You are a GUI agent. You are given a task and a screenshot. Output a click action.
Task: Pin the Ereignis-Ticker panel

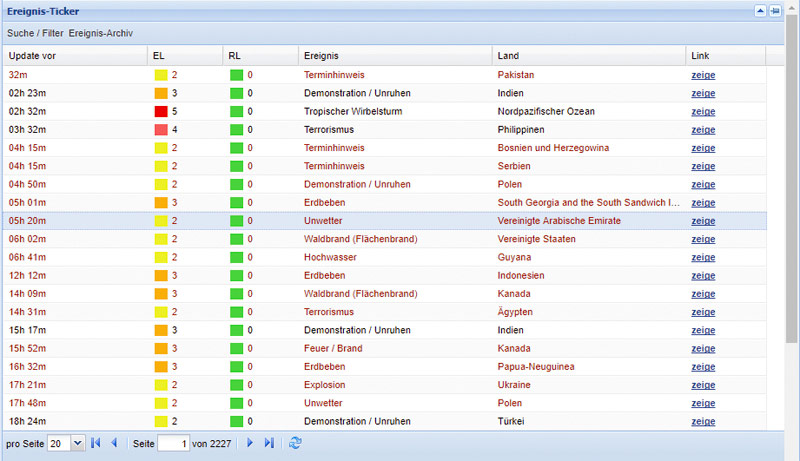tap(775, 11)
